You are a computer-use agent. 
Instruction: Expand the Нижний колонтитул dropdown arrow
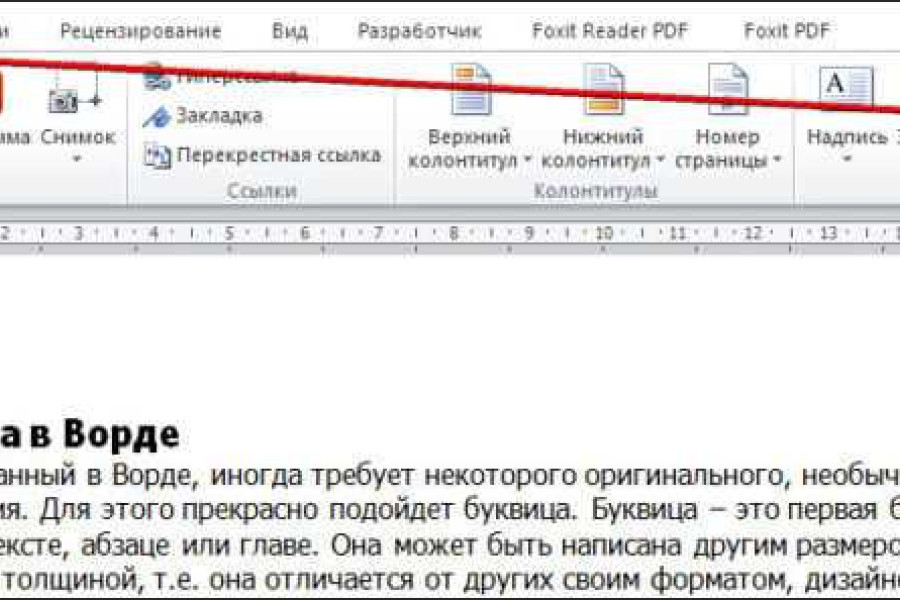(x=661, y=160)
